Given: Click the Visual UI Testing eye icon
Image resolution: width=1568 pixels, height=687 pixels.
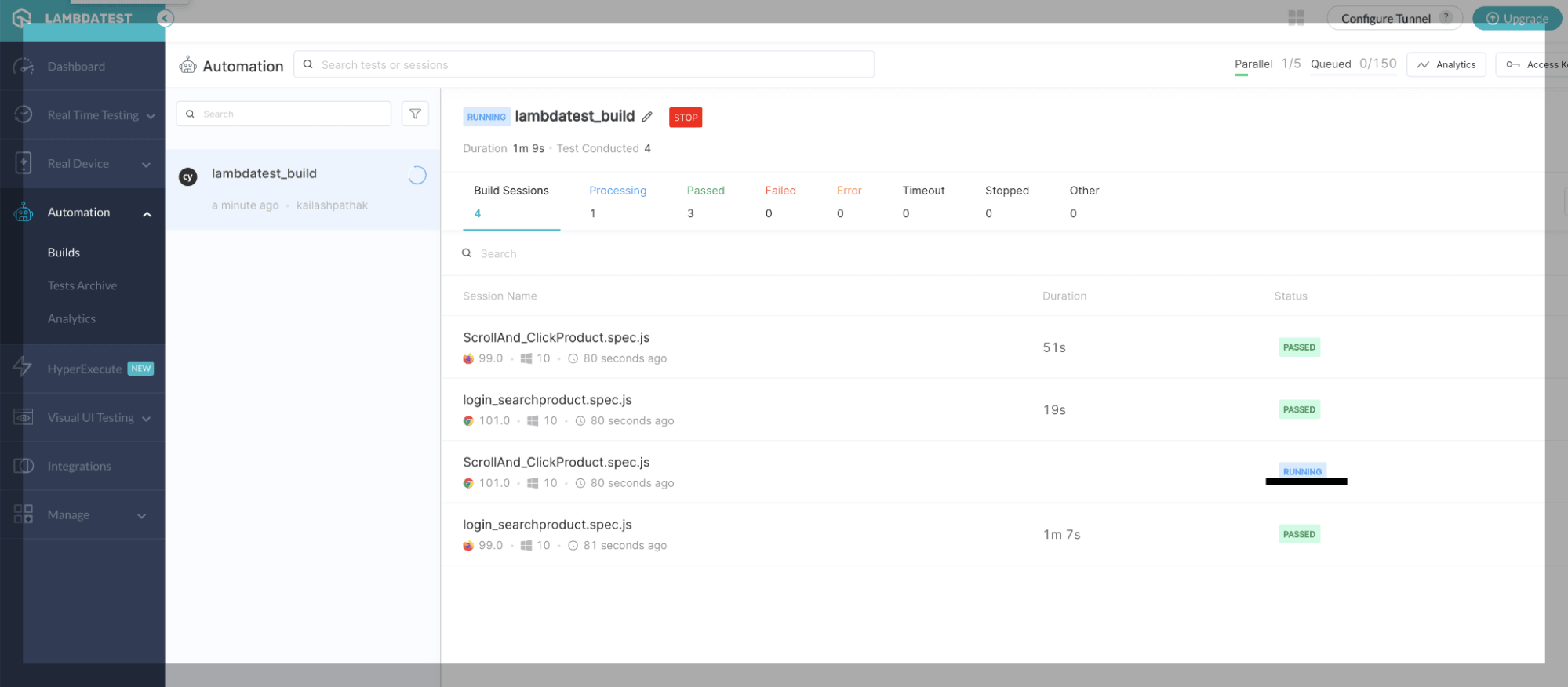Looking at the screenshot, I should [x=24, y=417].
